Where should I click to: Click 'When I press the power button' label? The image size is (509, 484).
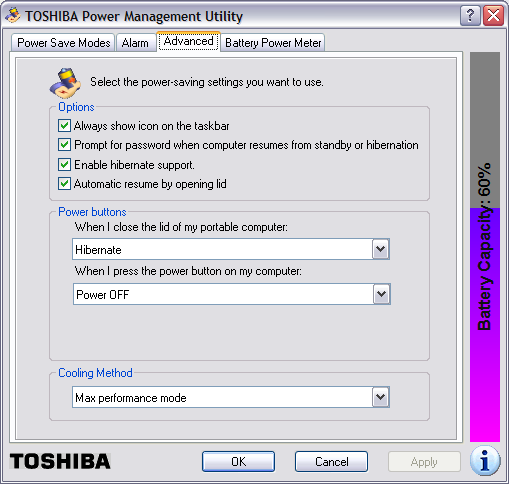[188, 271]
